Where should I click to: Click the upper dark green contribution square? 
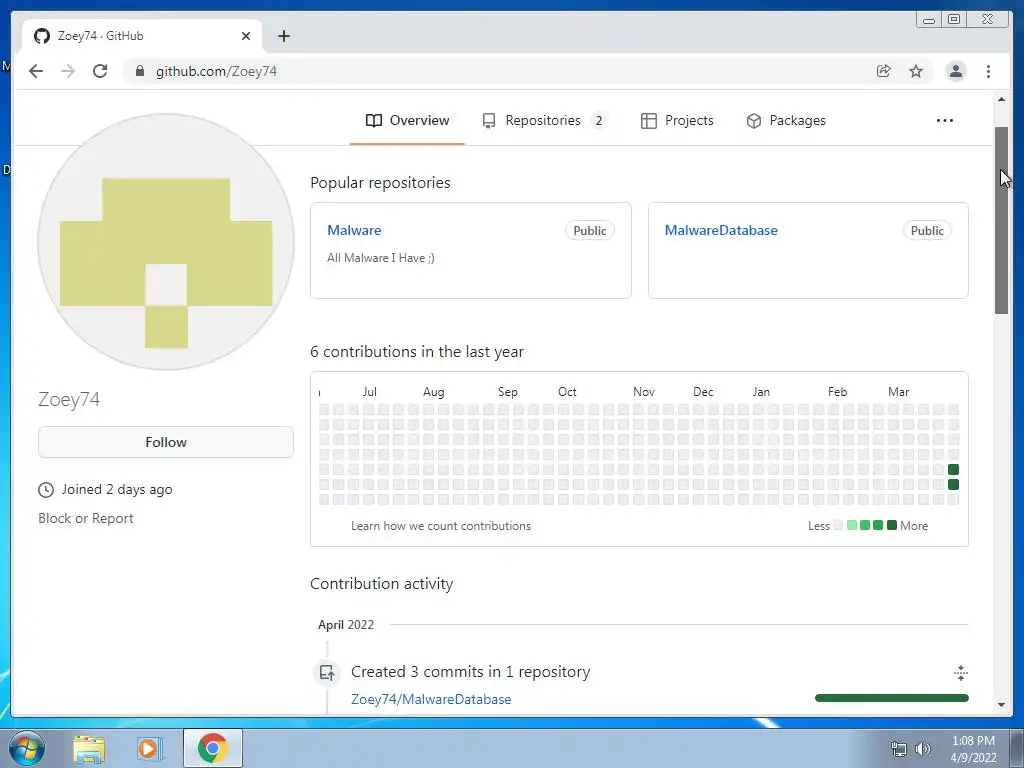pyautogui.click(x=953, y=470)
